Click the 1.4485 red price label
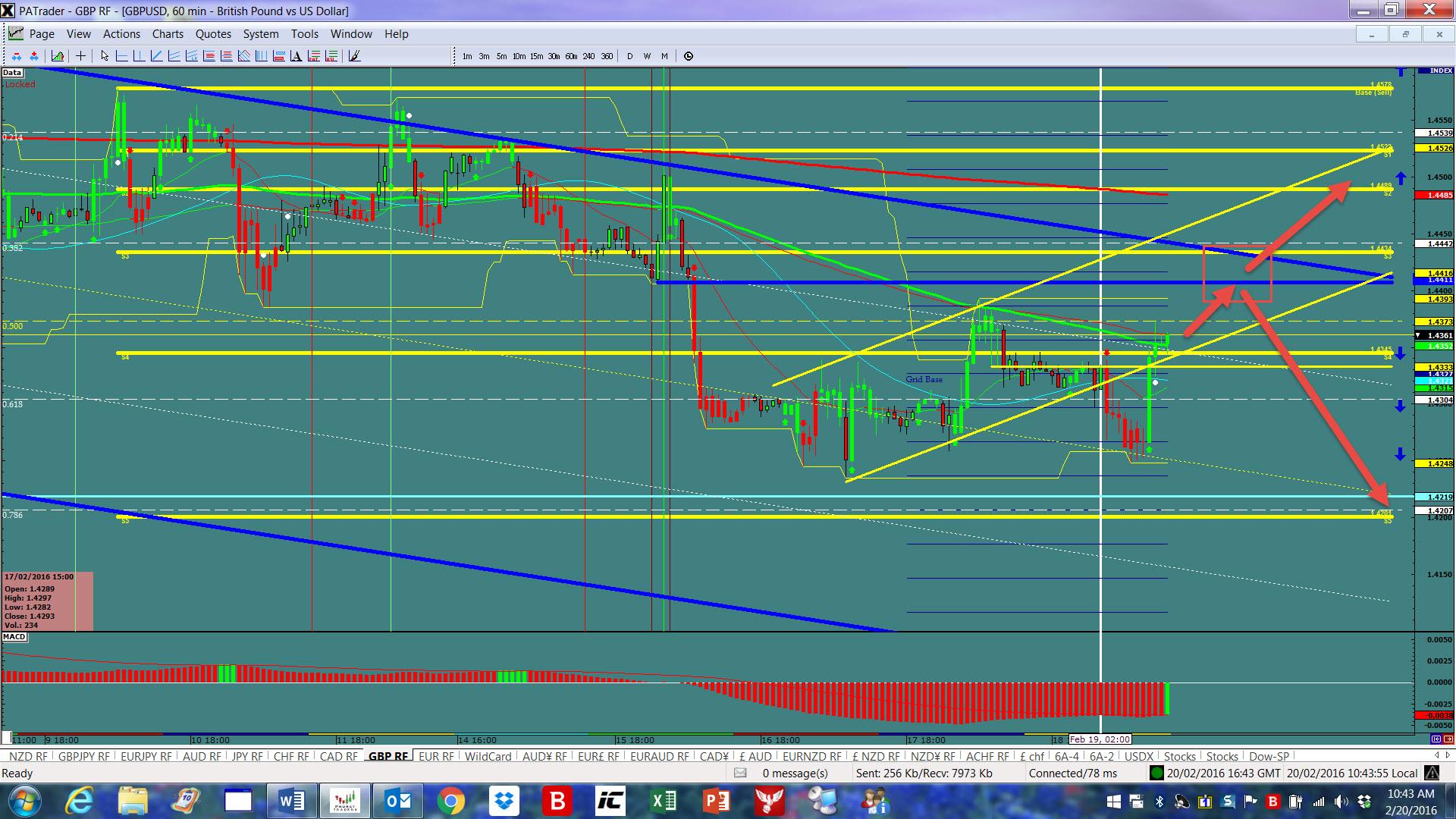 click(x=1435, y=195)
